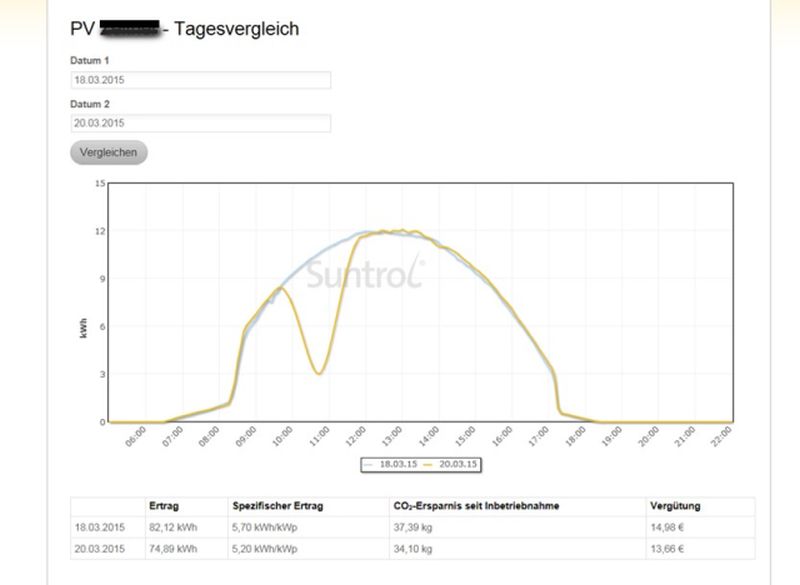800x585 pixels.
Task: Click the 12:00 label on the time axis
Action: pyautogui.click(x=355, y=437)
